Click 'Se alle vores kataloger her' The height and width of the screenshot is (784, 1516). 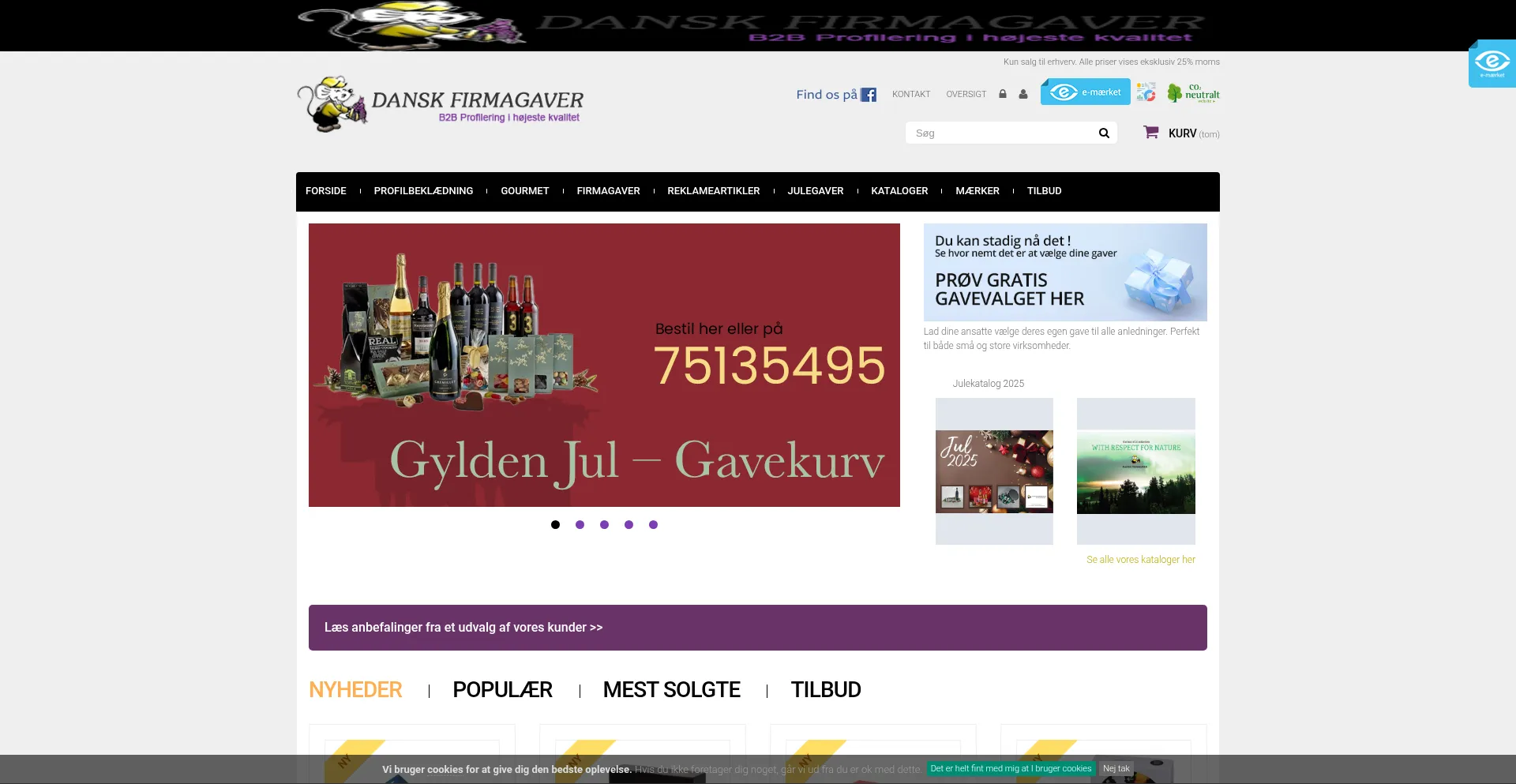[1141, 560]
